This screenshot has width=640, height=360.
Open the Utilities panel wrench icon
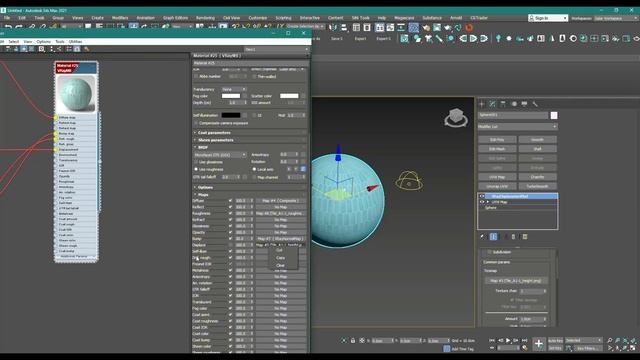coord(535,104)
